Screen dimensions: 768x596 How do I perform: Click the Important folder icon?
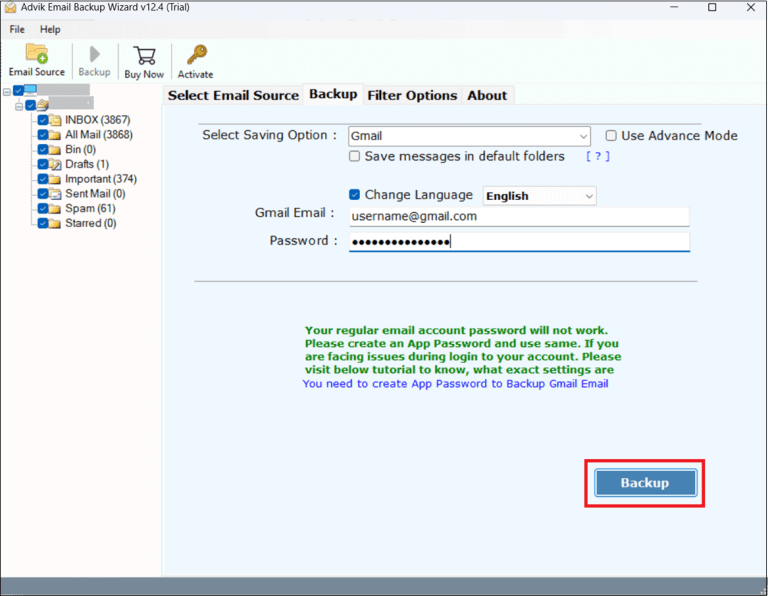point(55,179)
